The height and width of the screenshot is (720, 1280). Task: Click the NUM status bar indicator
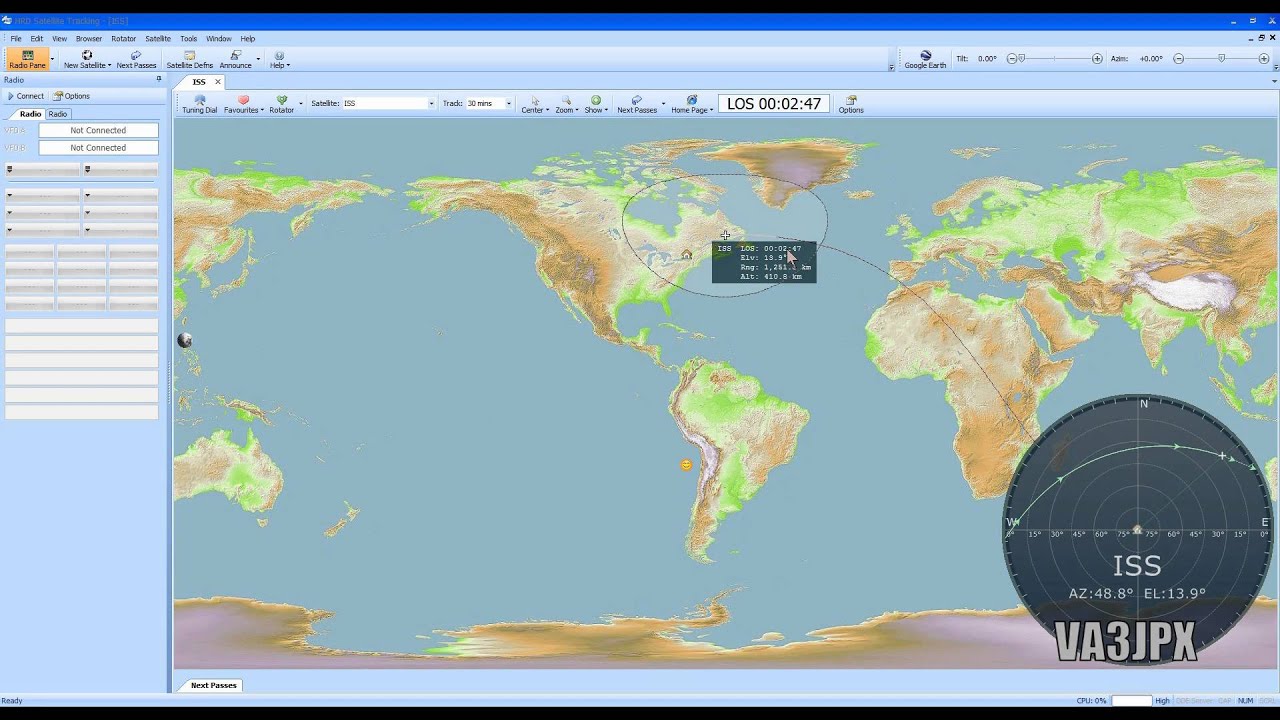[1245, 700]
